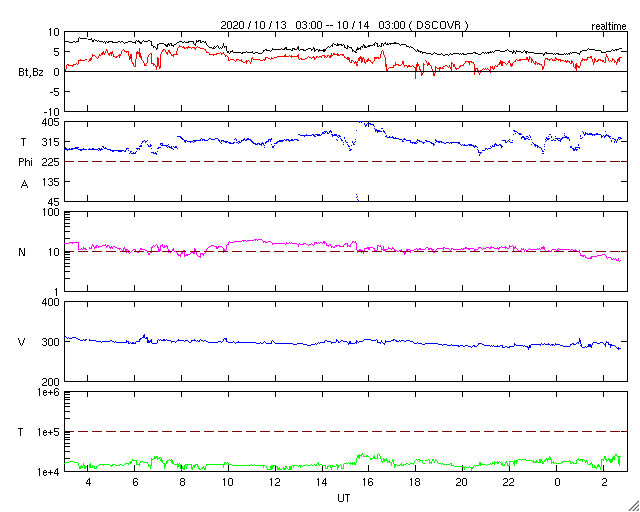Viewport: 640px width, 512px height.
Task: Click the '315' tick on Phi axis
Action: [52, 142]
